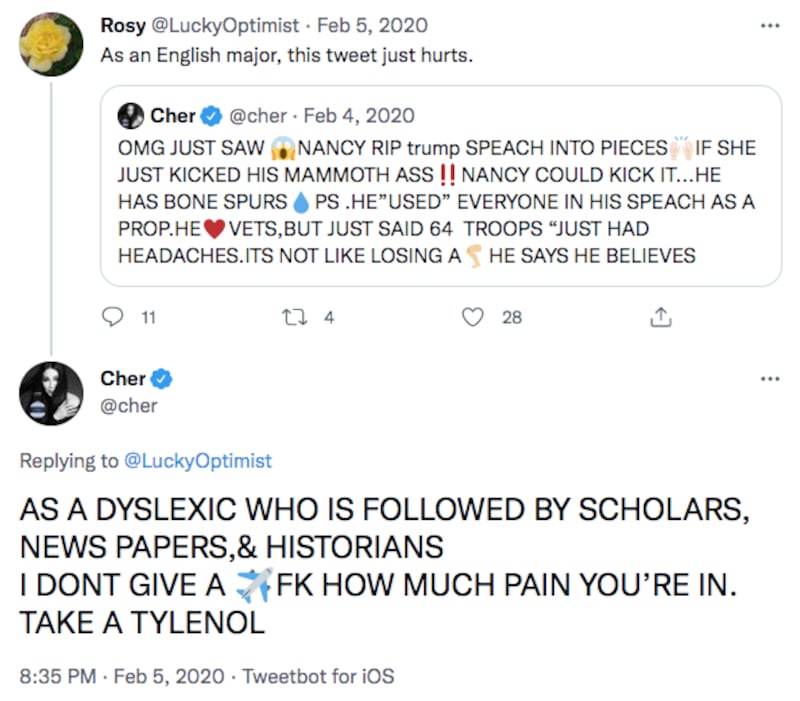Open the @cher handle under Cher's name
This screenshot has width=800, height=701.
tap(129, 405)
